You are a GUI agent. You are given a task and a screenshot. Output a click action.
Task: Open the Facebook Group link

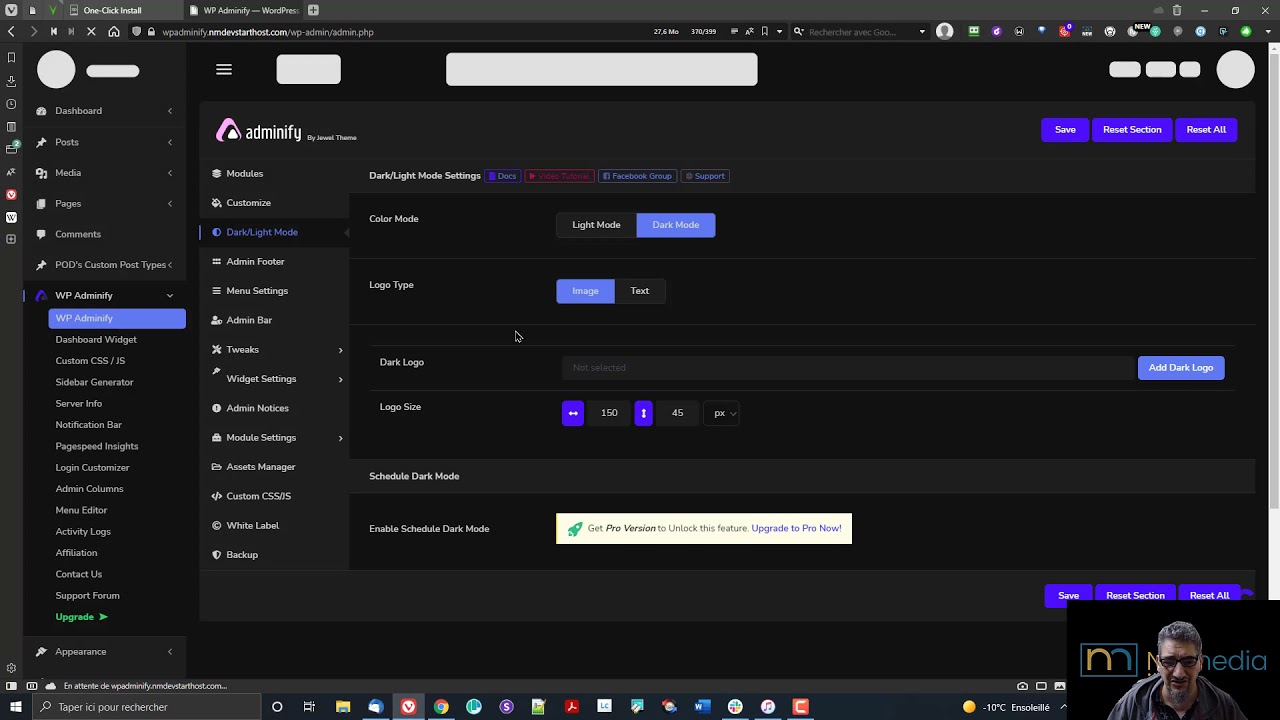pos(637,176)
